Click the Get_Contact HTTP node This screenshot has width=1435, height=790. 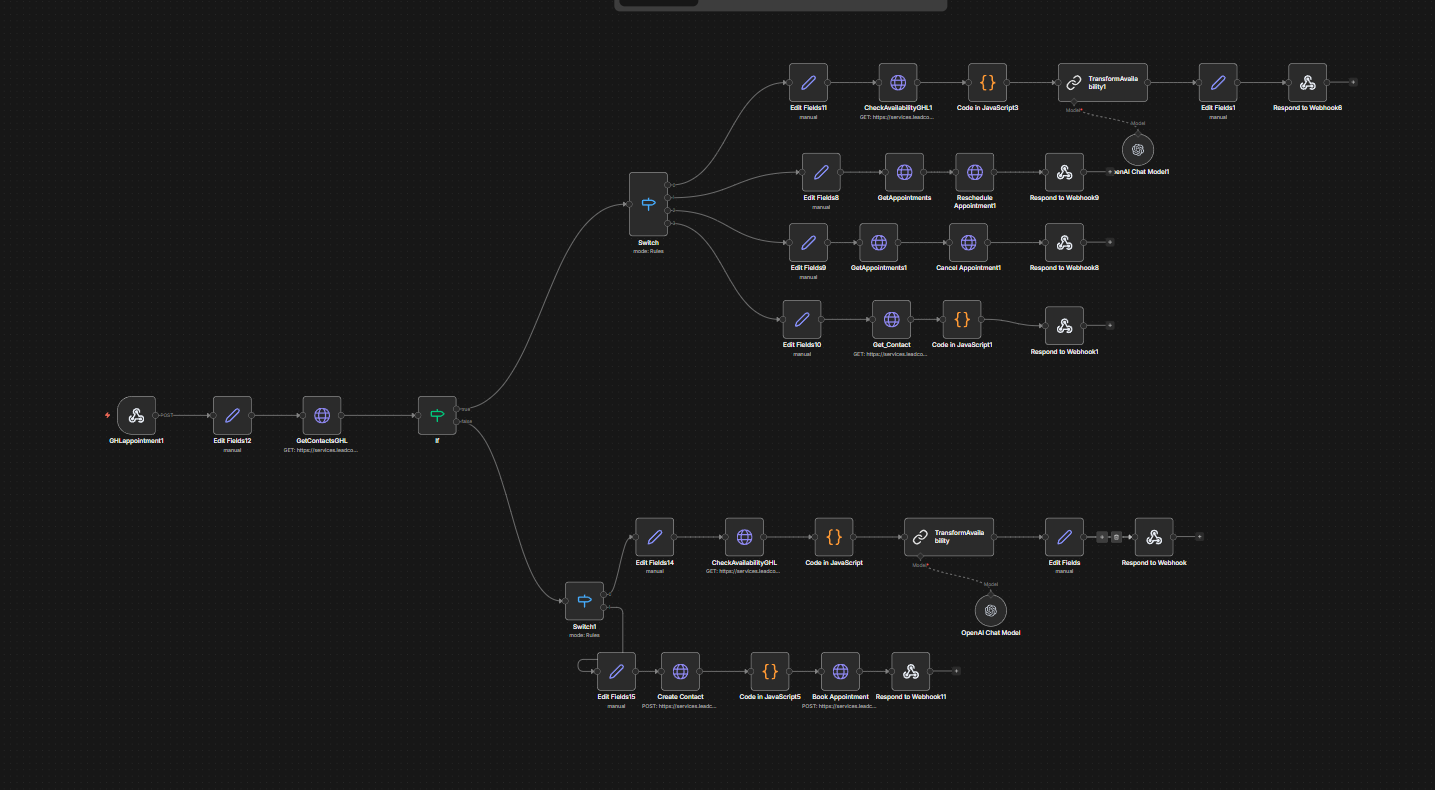pos(891,319)
